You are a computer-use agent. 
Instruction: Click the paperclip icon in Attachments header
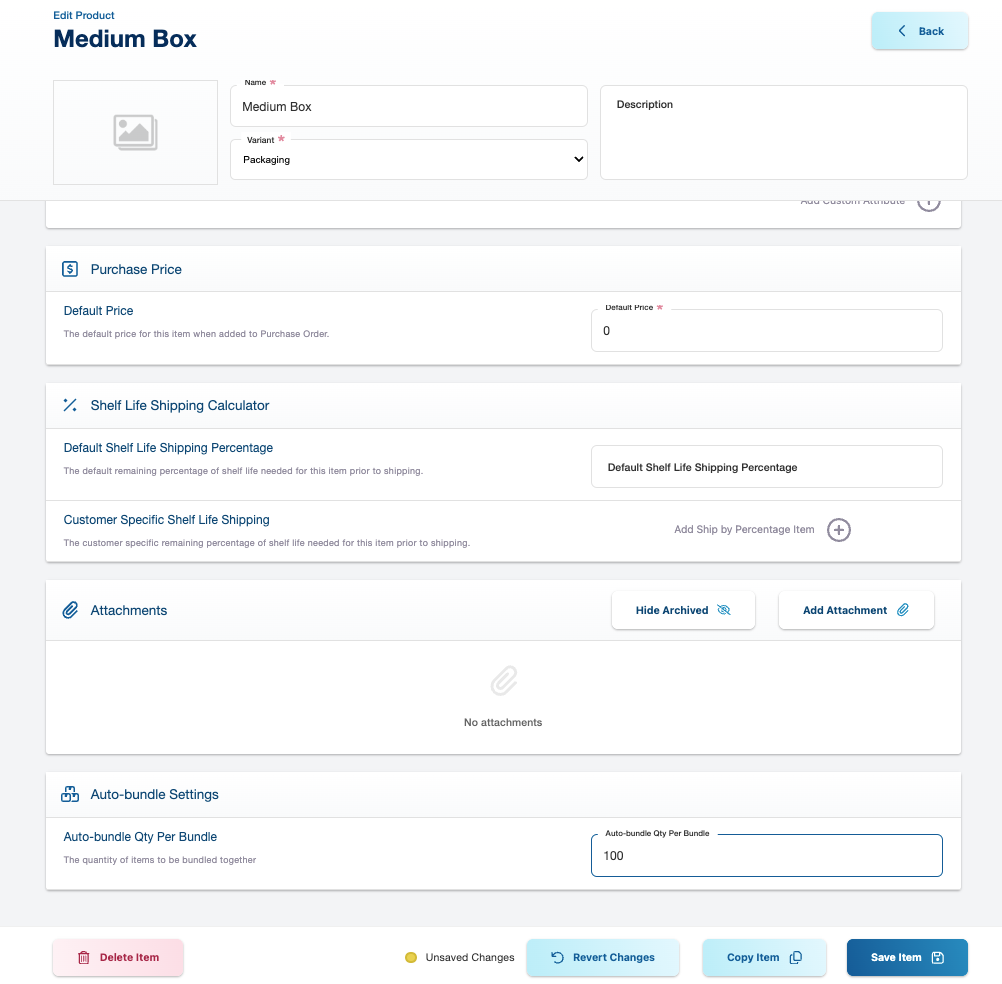[x=70, y=610]
